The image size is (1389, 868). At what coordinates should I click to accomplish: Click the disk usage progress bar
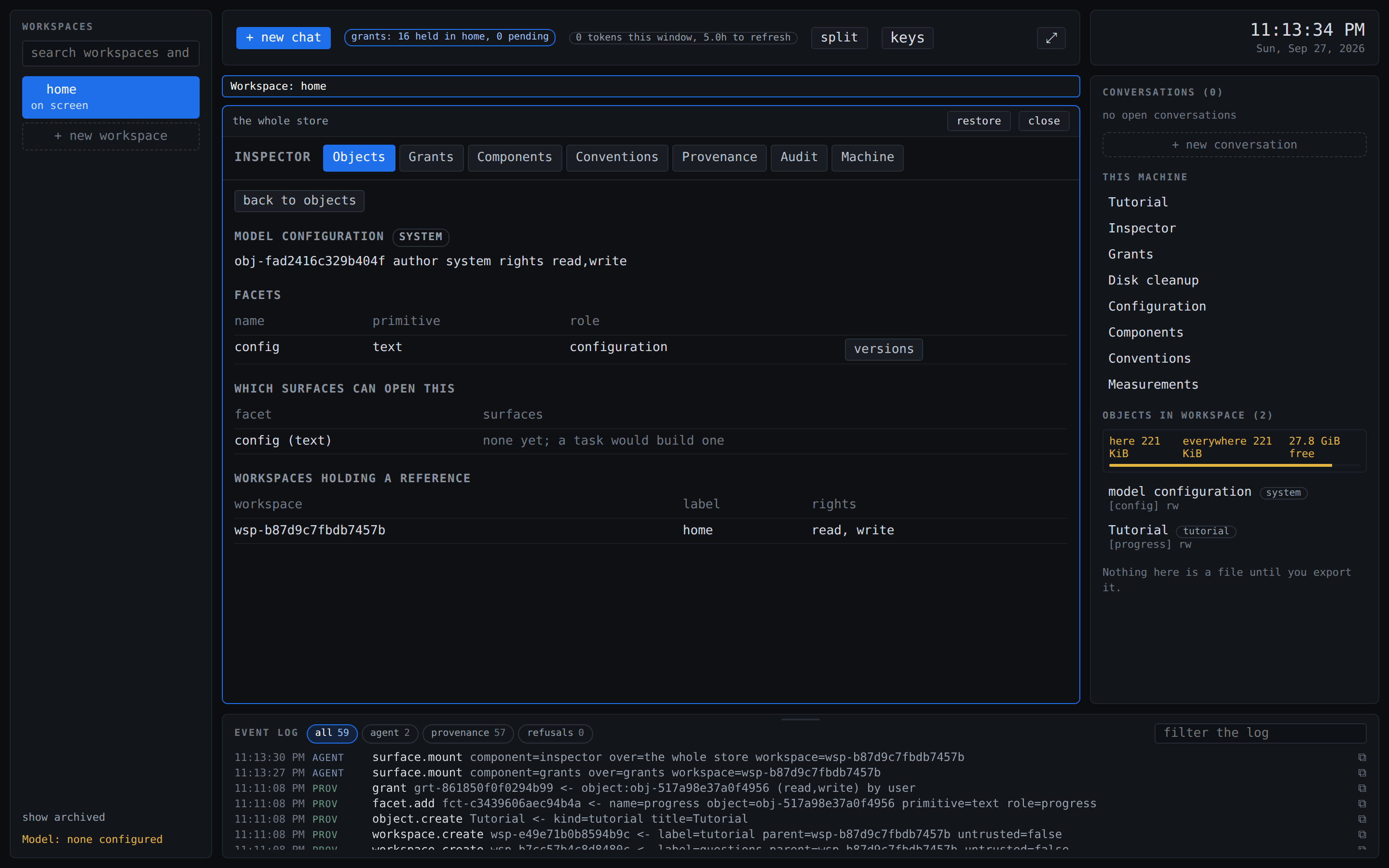[1234, 465]
